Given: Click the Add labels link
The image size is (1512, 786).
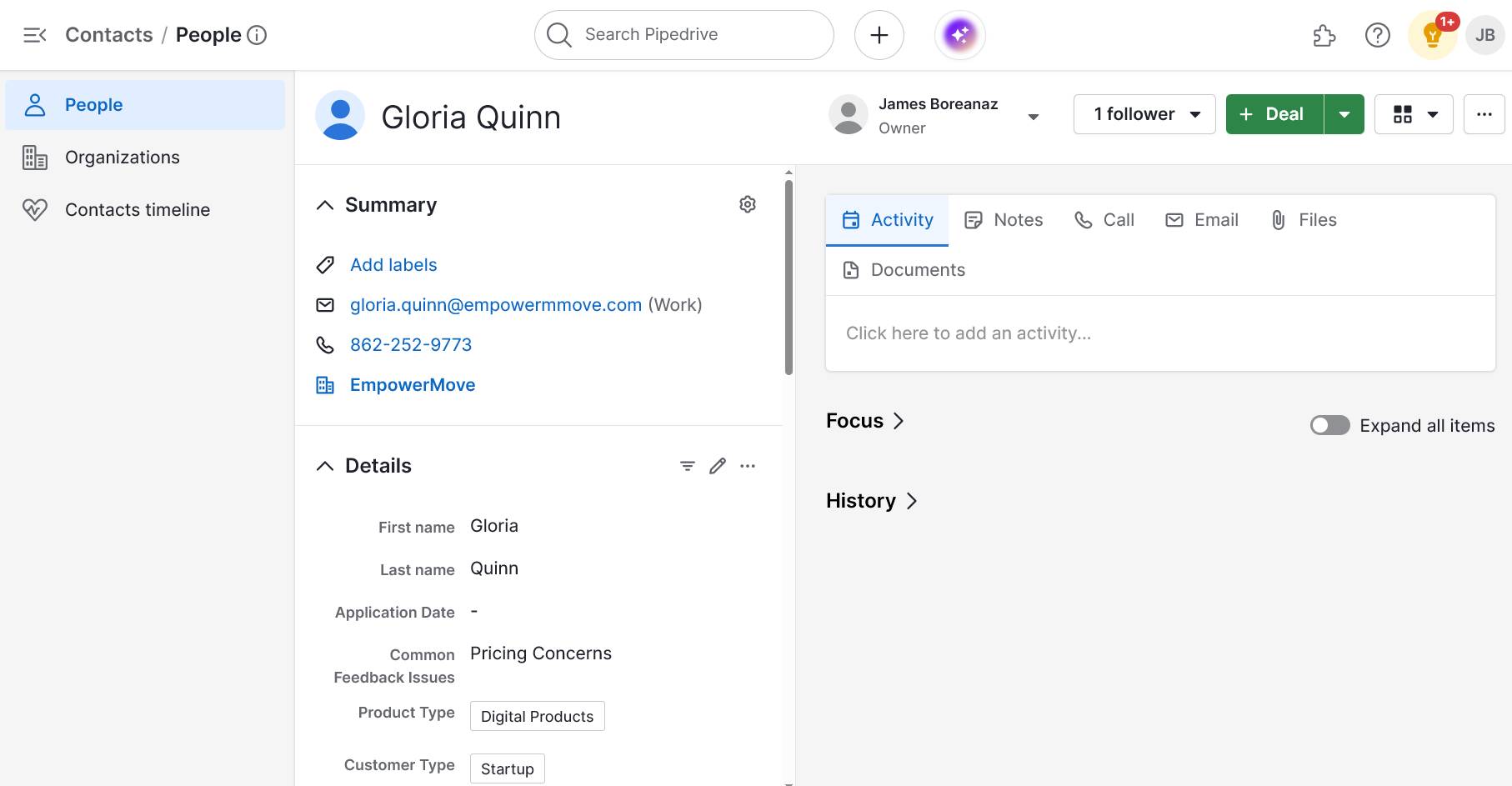Looking at the screenshot, I should click(x=393, y=264).
